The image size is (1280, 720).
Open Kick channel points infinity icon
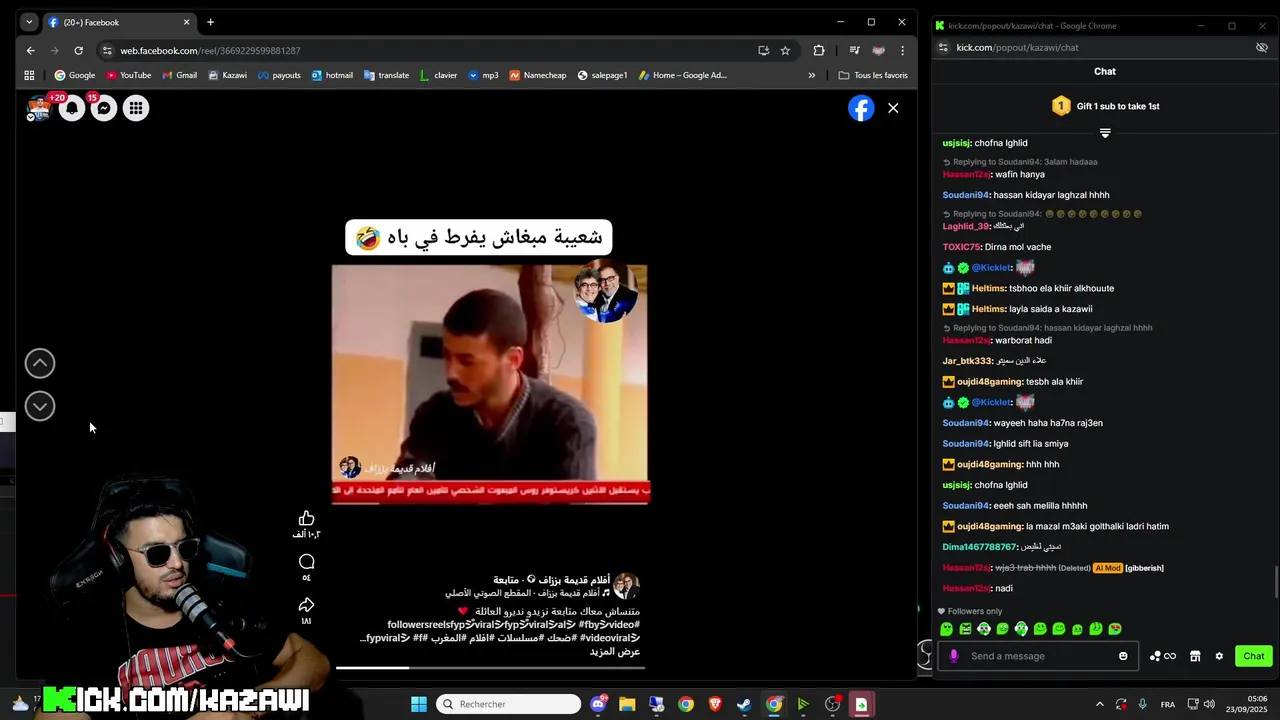(1163, 656)
